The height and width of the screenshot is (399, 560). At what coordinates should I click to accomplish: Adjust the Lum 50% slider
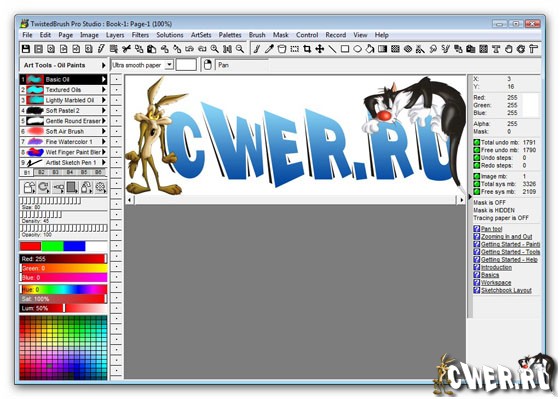tap(64, 308)
